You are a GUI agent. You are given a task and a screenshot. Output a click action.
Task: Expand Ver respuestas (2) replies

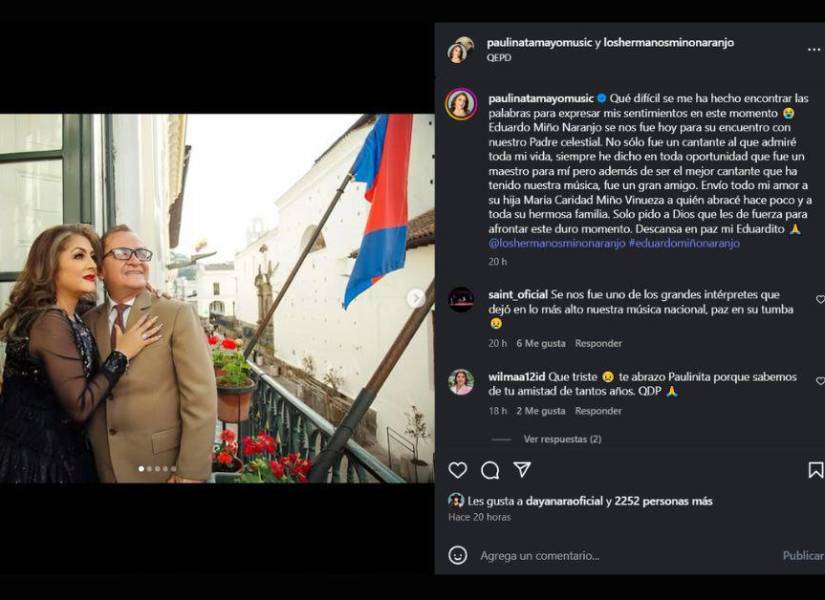pyautogui.click(x=562, y=439)
